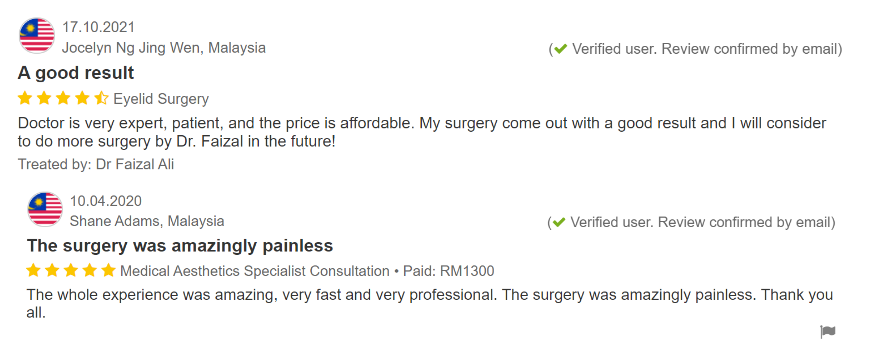870x360 pixels.
Task: Flag the review with the flag icon
Action: click(828, 332)
